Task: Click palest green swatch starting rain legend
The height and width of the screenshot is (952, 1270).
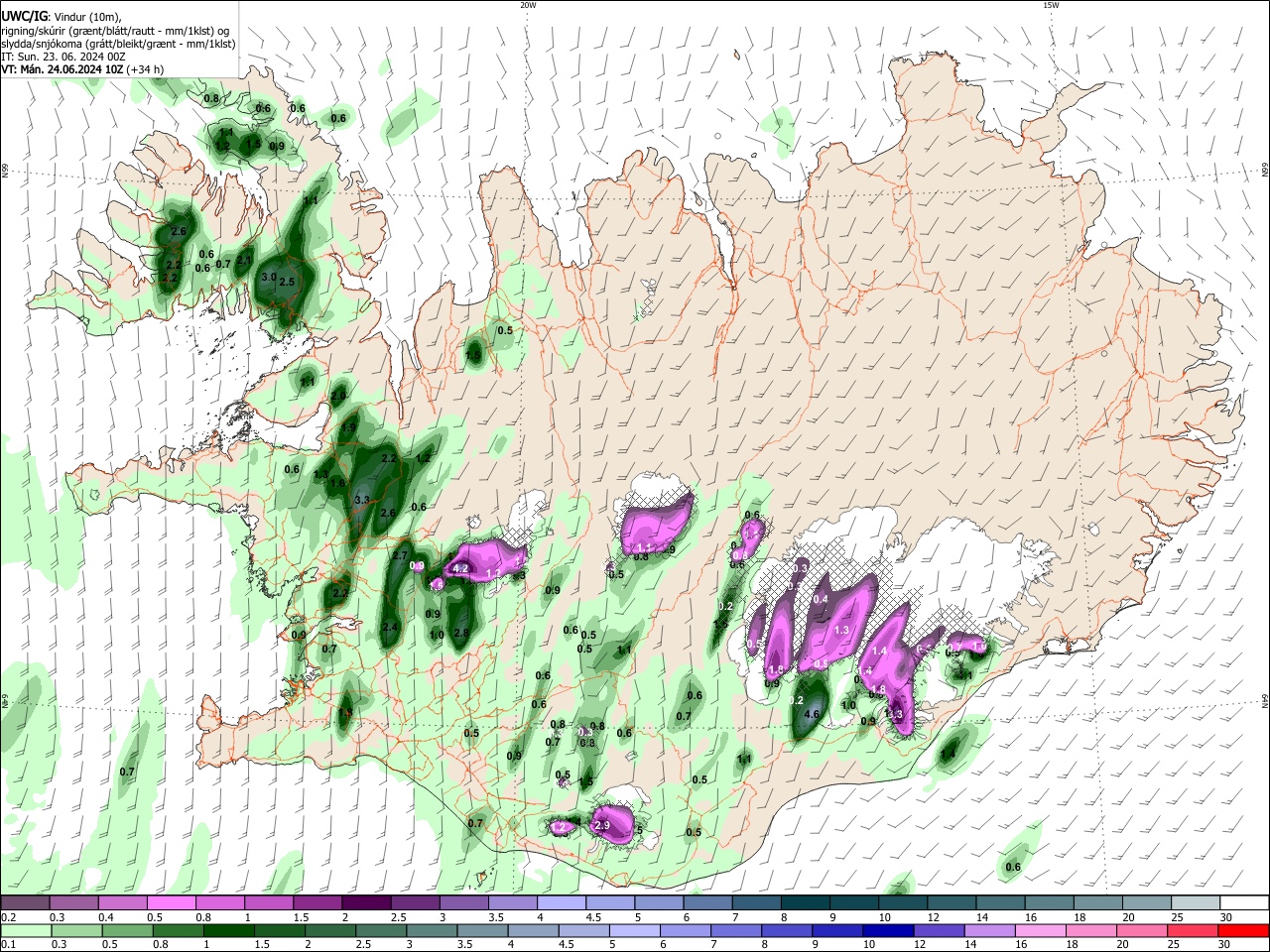Action: (x=25, y=930)
